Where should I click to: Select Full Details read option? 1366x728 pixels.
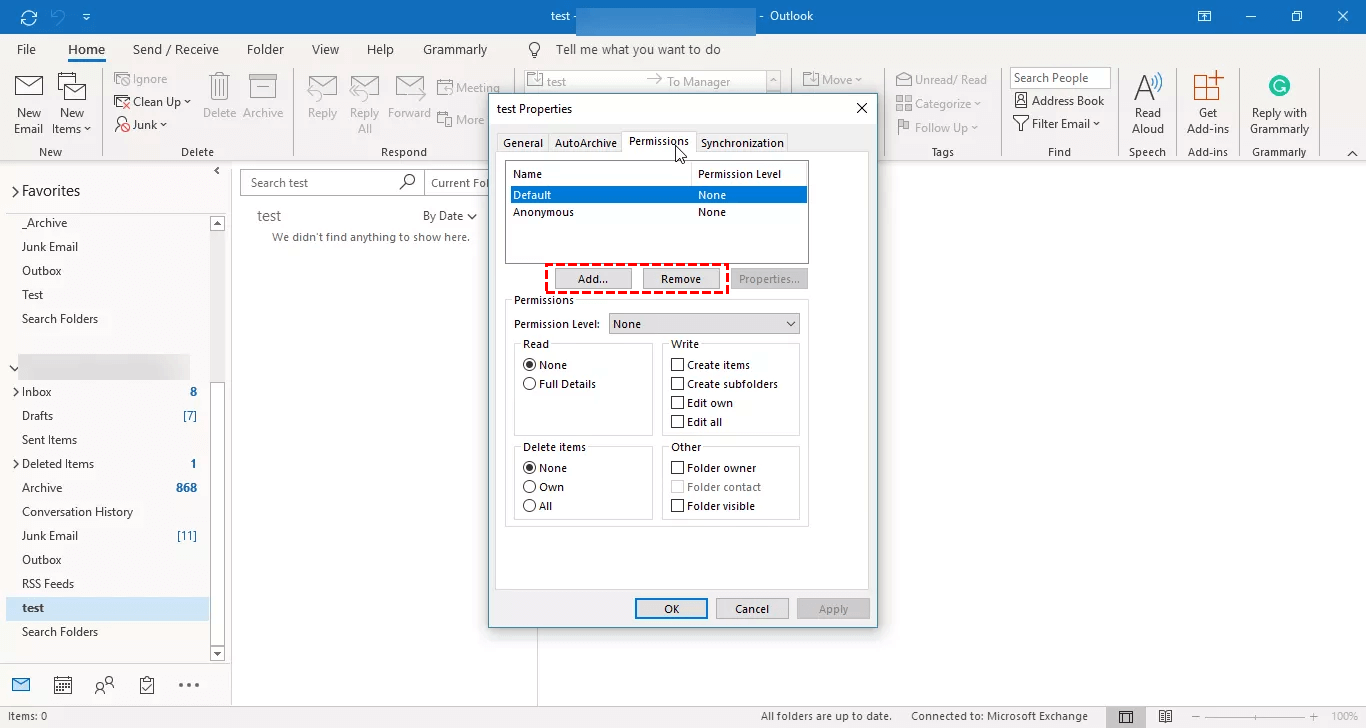pos(530,384)
